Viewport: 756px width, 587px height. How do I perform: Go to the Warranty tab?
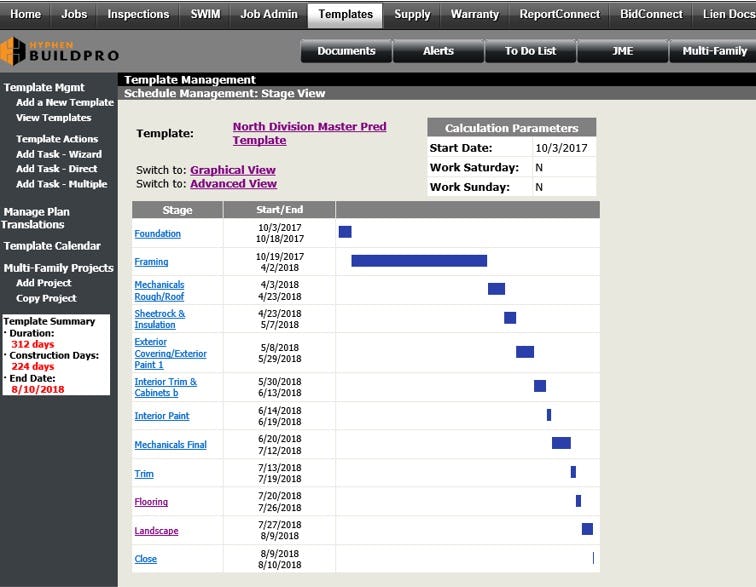(474, 14)
